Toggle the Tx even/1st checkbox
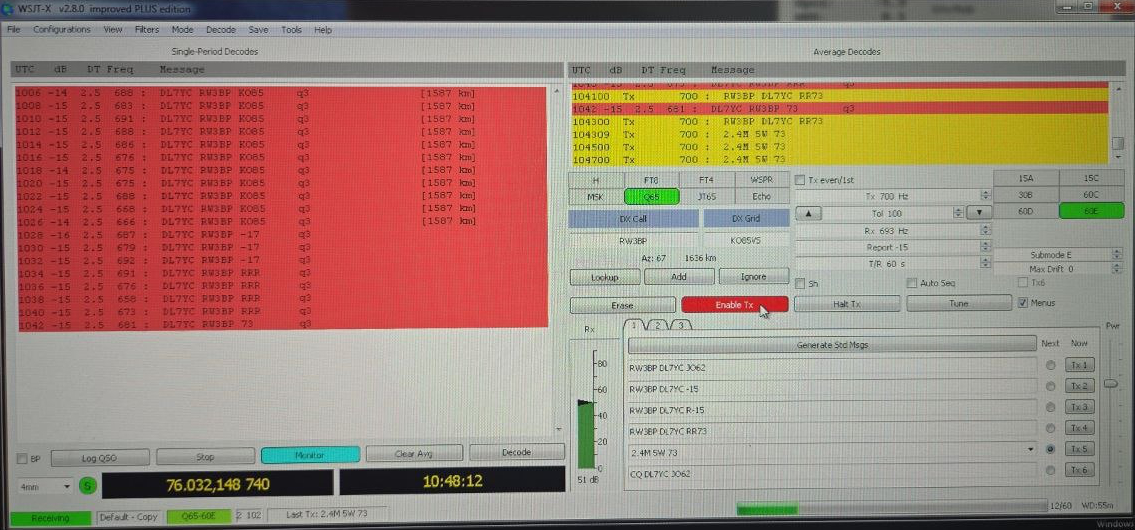The height and width of the screenshot is (530, 1135). 801,180
